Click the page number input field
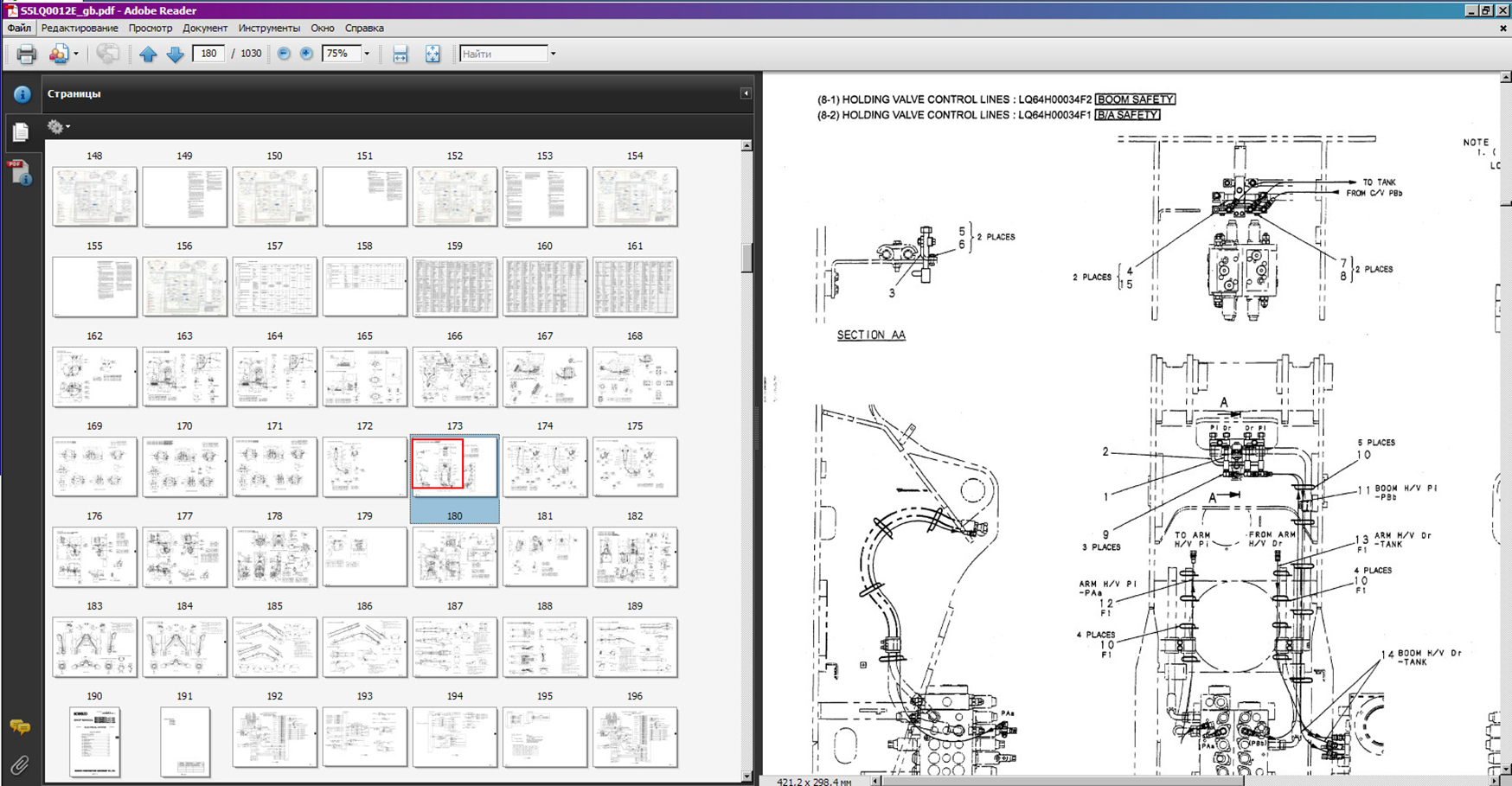This screenshot has height=786, width=1512. [208, 54]
